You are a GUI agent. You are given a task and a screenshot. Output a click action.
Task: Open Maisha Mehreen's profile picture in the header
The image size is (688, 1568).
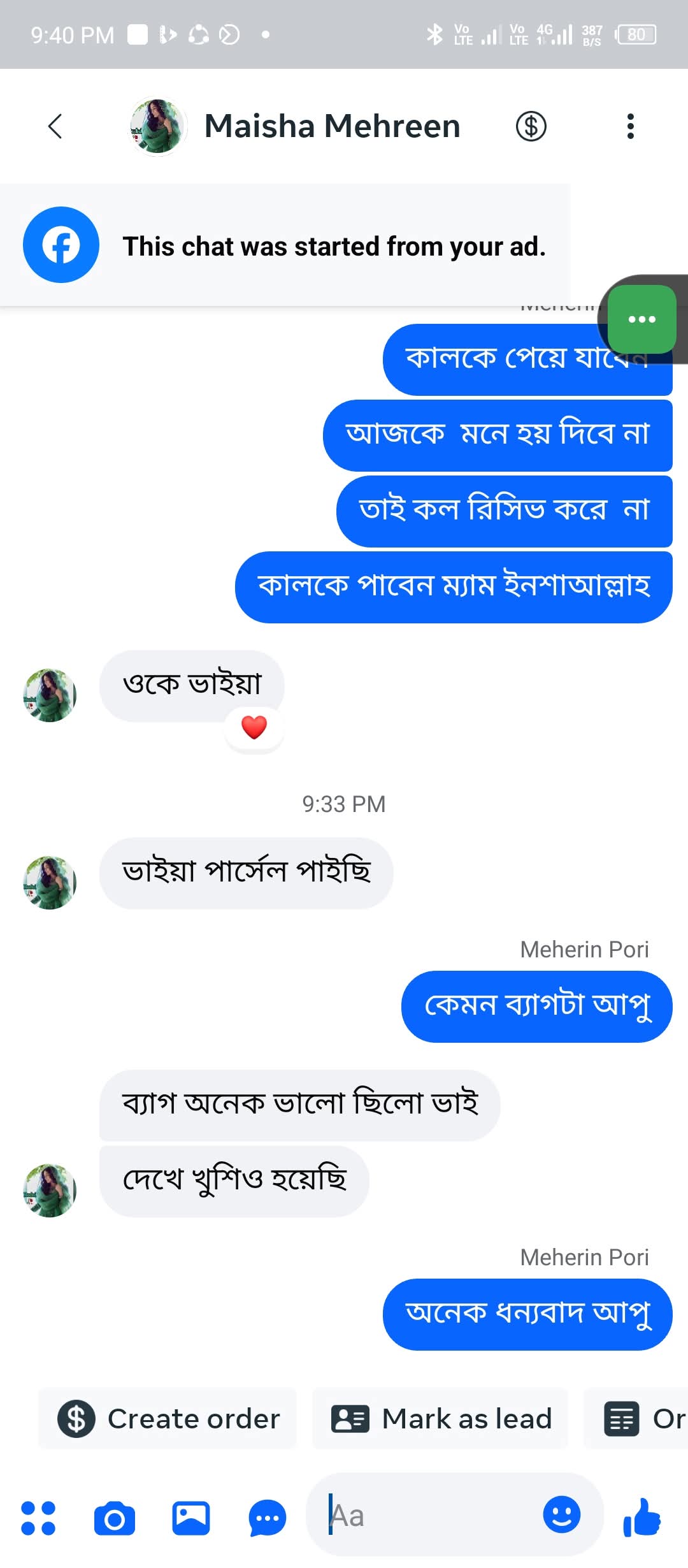157,126
